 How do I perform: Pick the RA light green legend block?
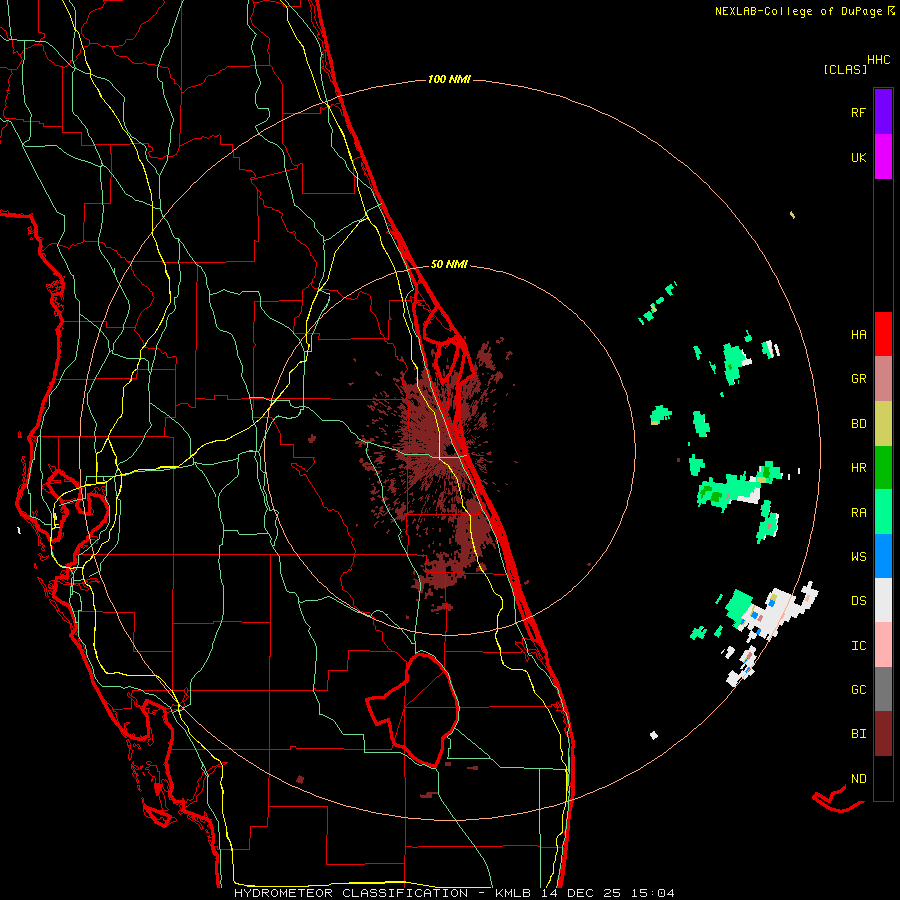click(883, 512)
